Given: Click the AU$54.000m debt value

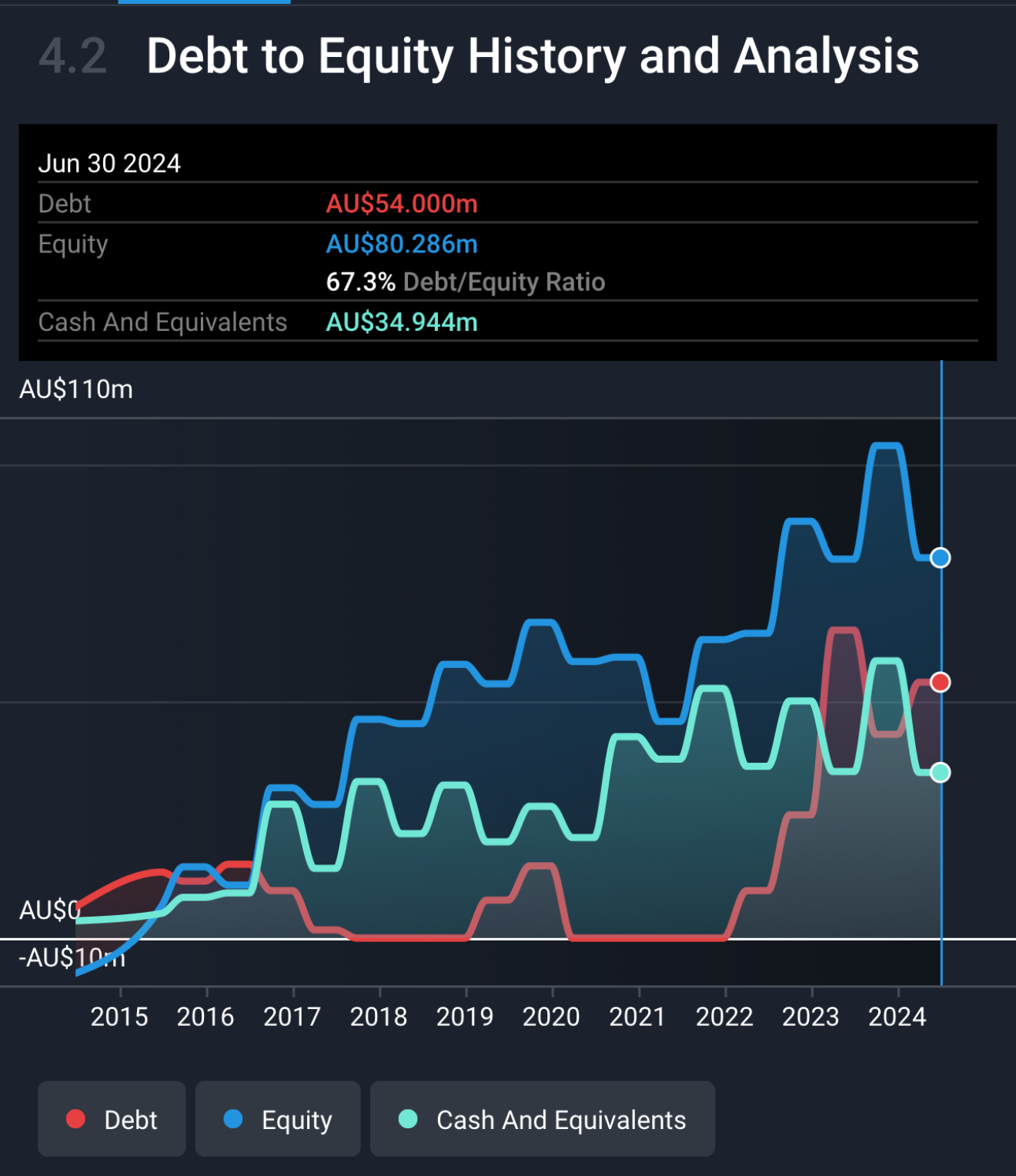Looking at the screenshot, I should point(402,204).
